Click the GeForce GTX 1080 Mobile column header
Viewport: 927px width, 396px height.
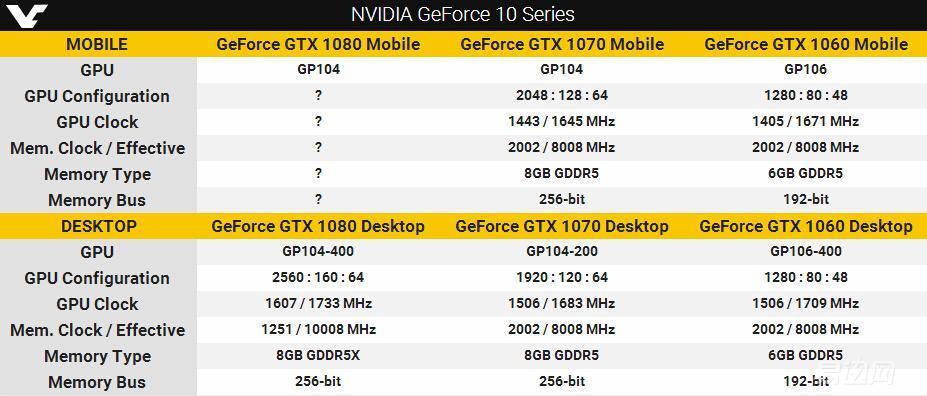[x=318, y=44]
